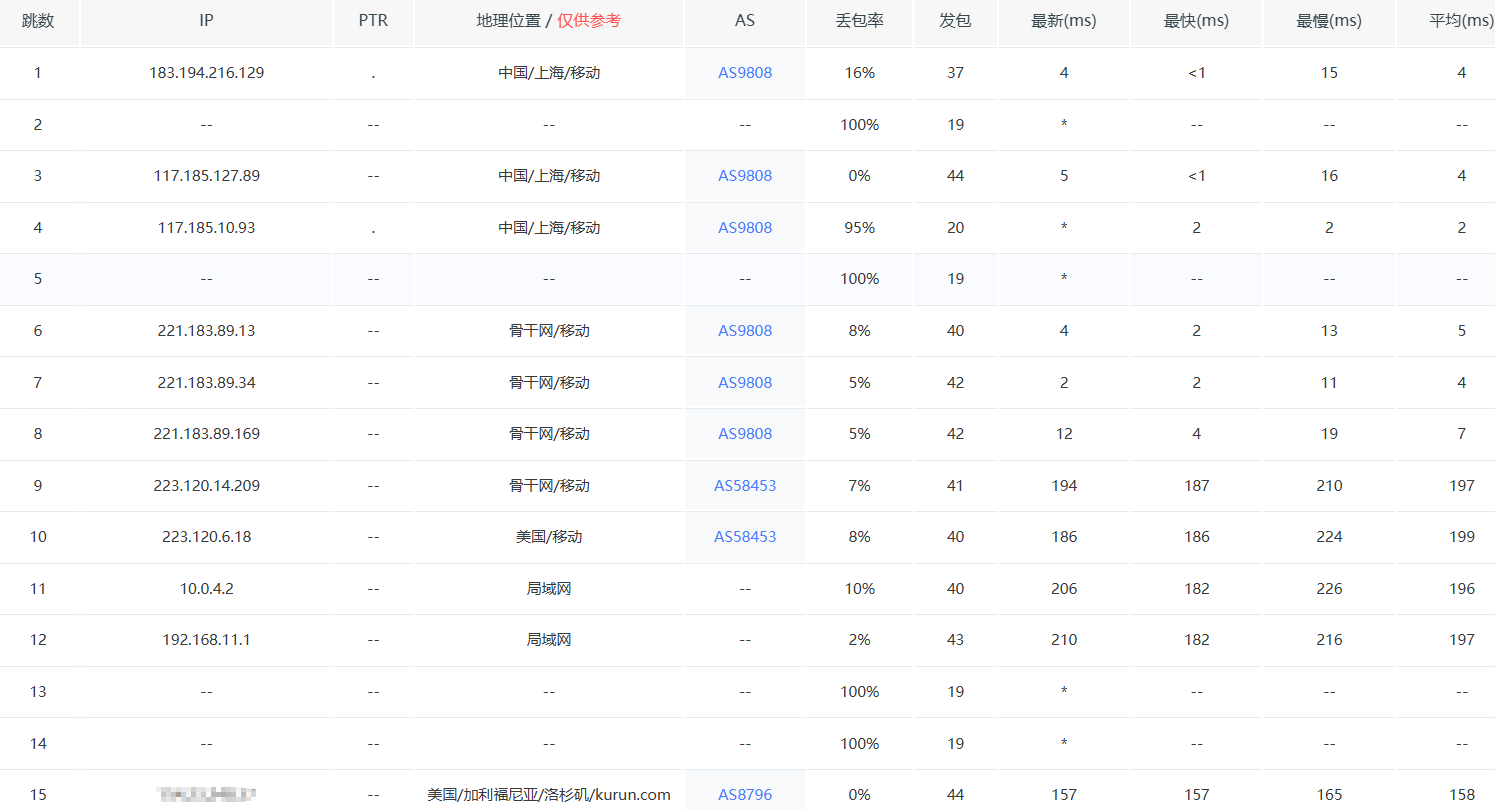Screen dimensions: 1495x810
Task: Click the blurred IP in hop 15
Action: 207,795
